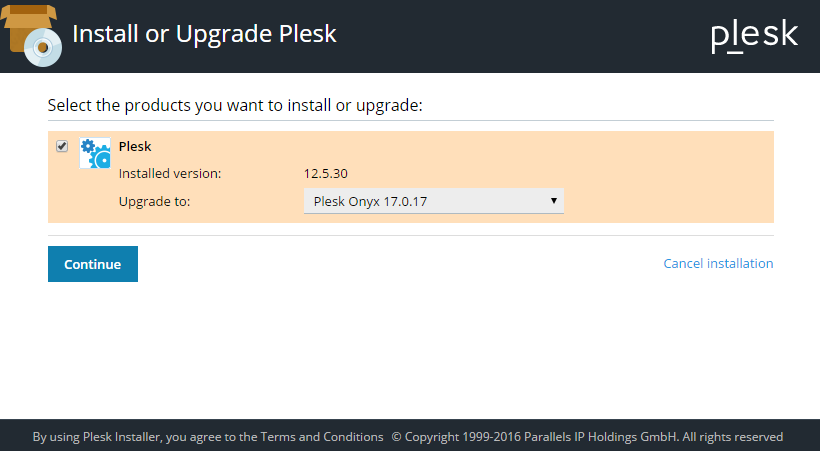Click the Plesk Onyx 17.0.17 selected value
The image size is (820, 451).
pos(370,201)
